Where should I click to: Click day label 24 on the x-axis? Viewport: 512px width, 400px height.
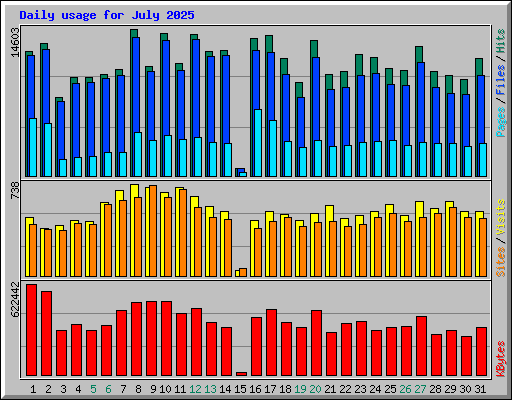click(x=375, y=389)
